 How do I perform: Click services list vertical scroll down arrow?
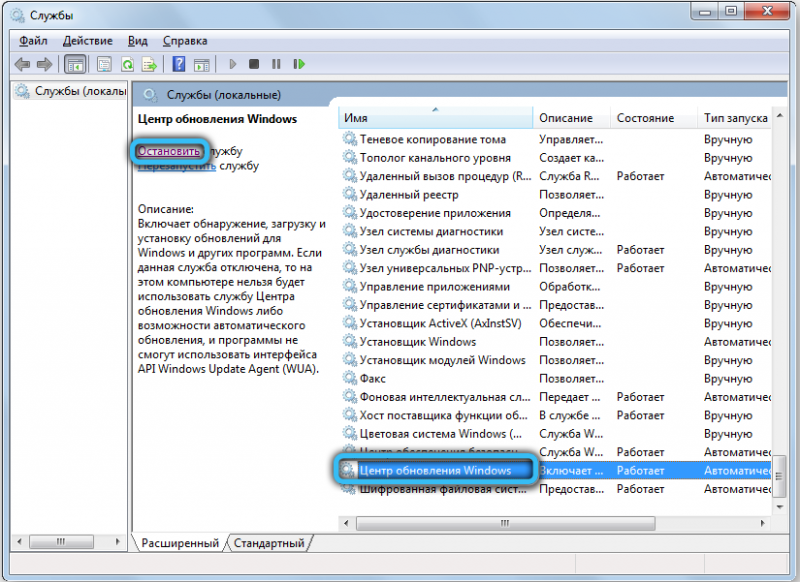pos(780,507)
